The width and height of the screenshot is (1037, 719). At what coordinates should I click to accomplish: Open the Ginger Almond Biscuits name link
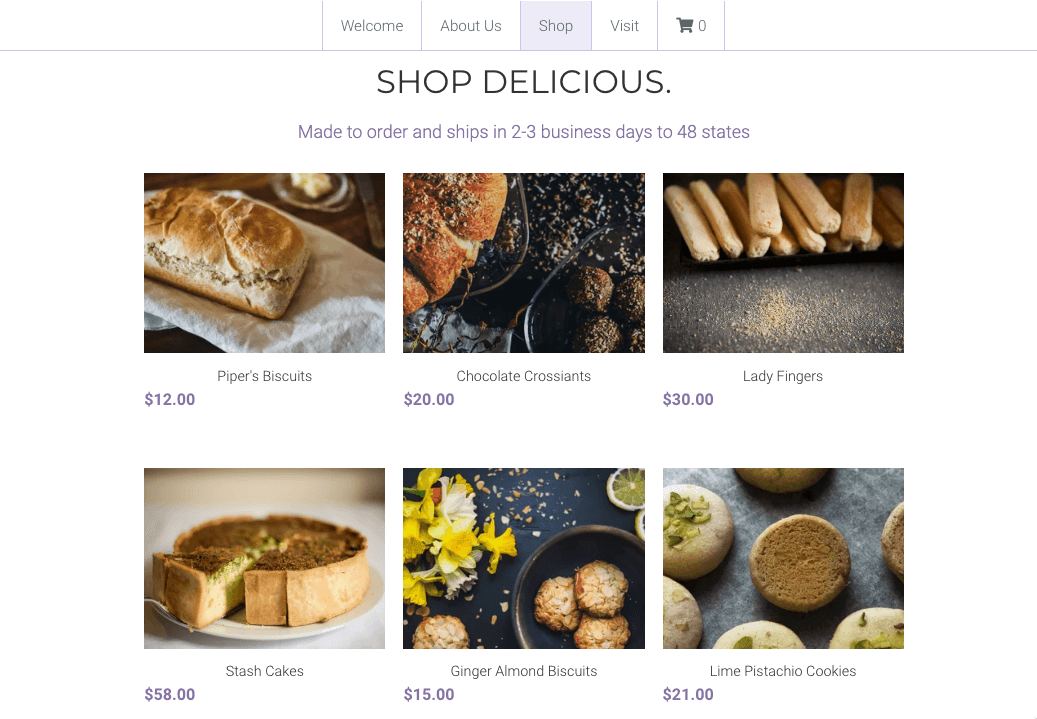tap(523, 672)
